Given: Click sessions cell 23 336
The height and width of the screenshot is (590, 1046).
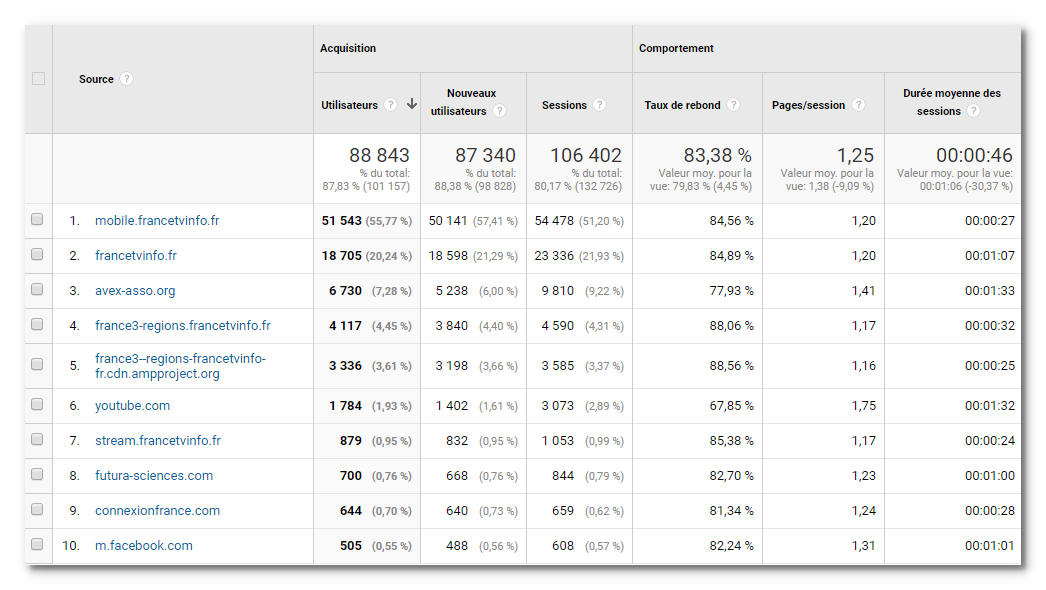Looking at the screenshot, I should (x=554, y=256).
